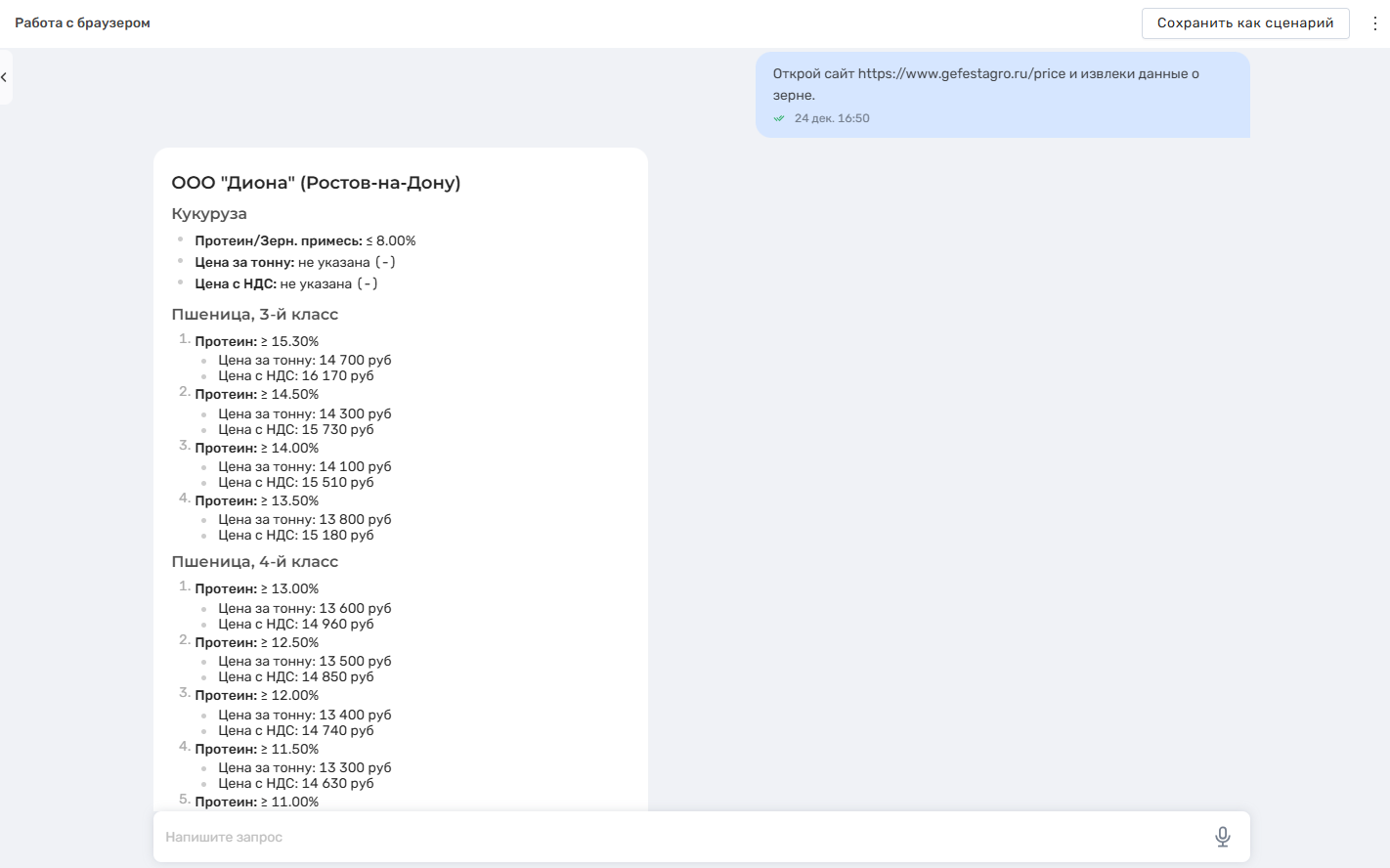Click the Работа с браузером page title
Image resolution: width=1390 pixels, height=868 pixels.
click(82, 22)
